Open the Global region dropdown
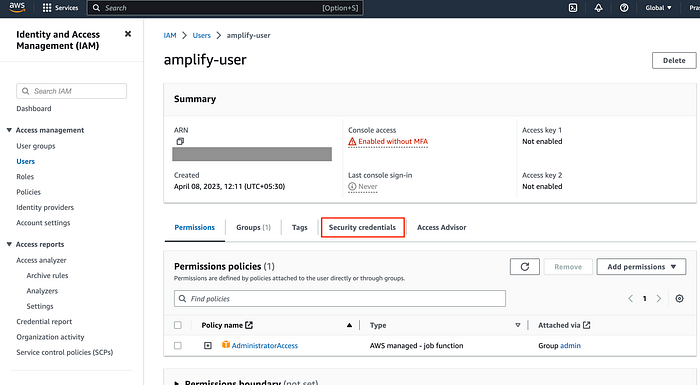The width and height of the screenshot is (700, 385). point(658,8)
